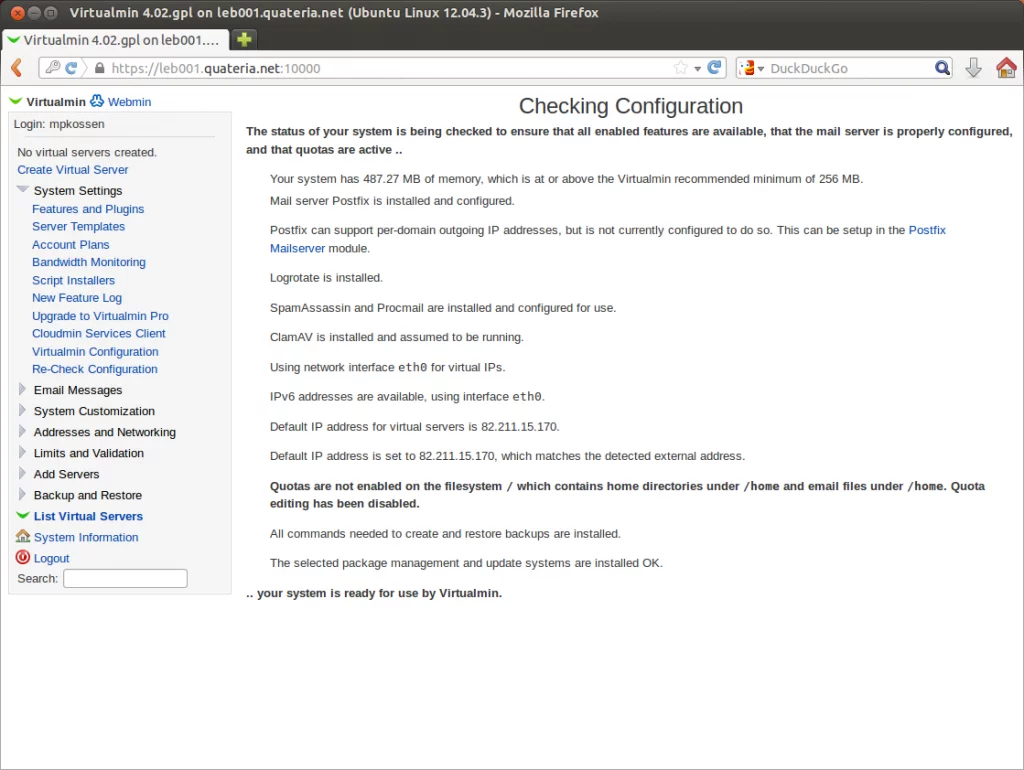Switch to Virtualmin mode label

point(56,102)
